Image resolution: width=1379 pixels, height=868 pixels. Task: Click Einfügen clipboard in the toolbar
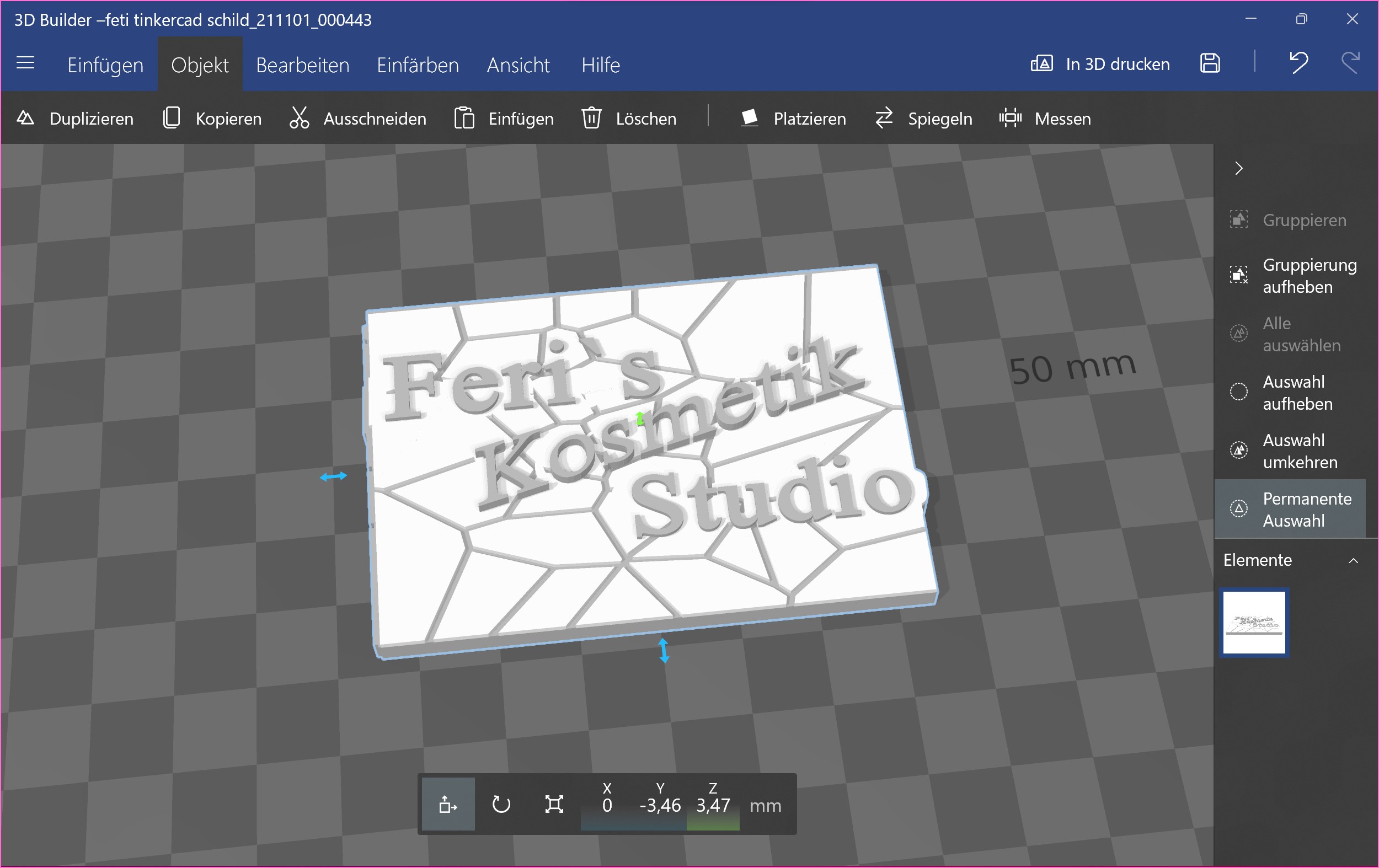(504, 119)
